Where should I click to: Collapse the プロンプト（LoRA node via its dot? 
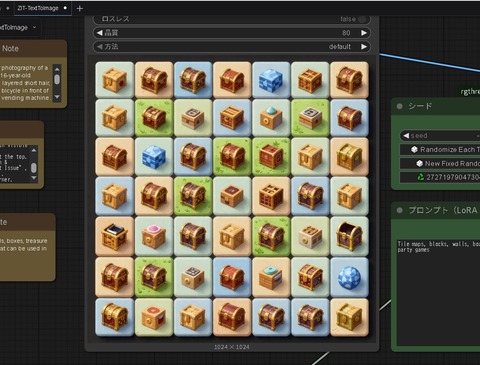click(x=399, y=210)
